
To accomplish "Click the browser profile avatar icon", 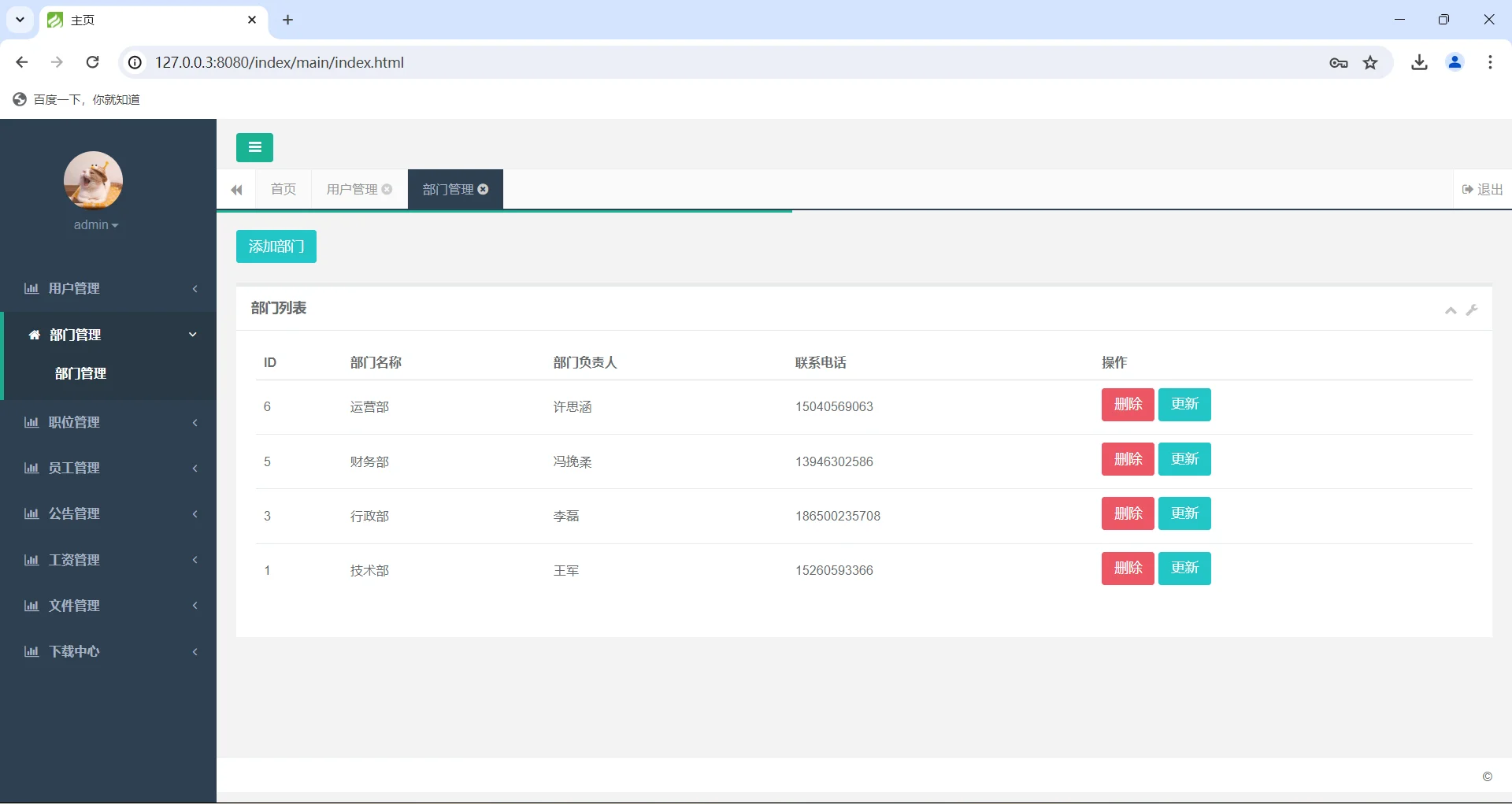I will pos(1455,62).
